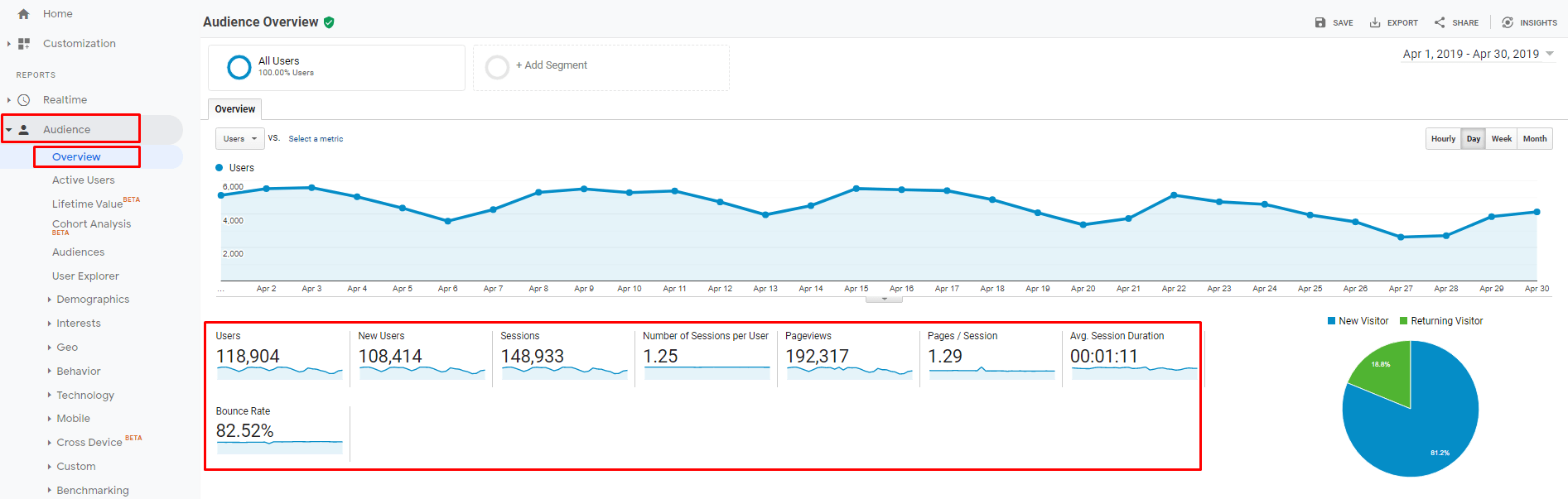Open the date range picker dropdown
Viewport: 1568px width, 499px height.
(1478, 55)
